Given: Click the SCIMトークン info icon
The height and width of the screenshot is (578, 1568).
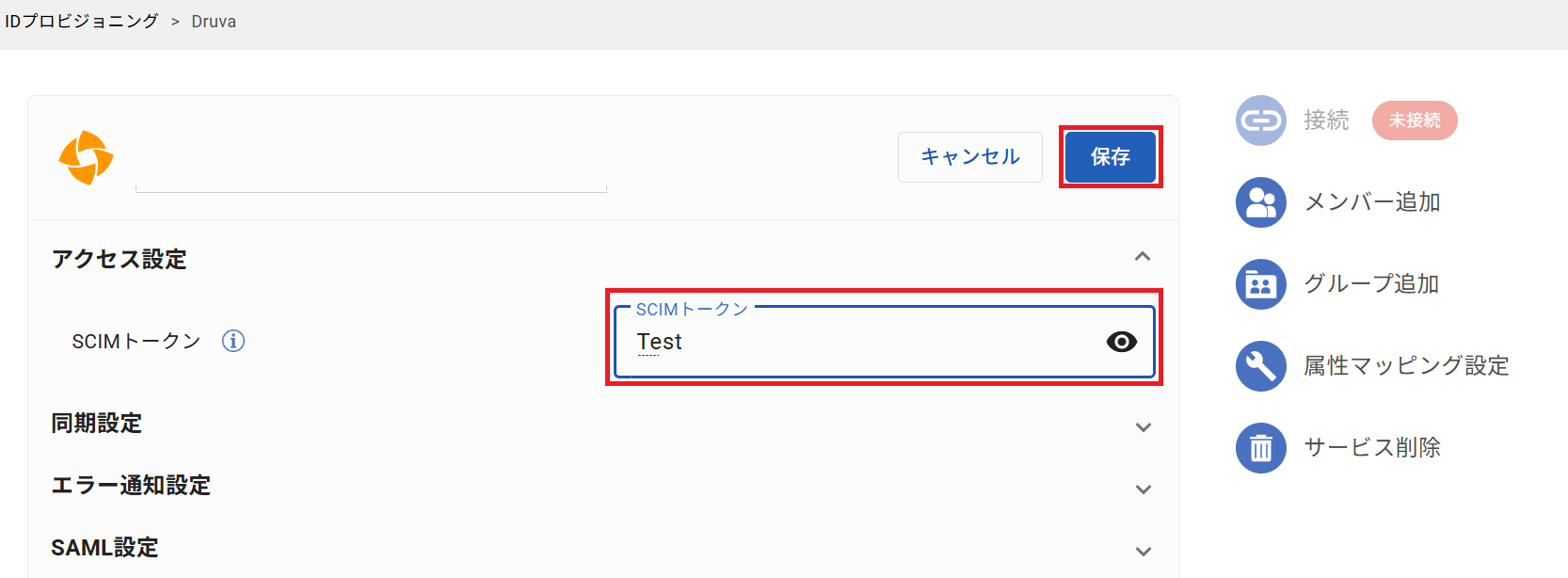Looking at the screenshot, I should tap(233, 341).
